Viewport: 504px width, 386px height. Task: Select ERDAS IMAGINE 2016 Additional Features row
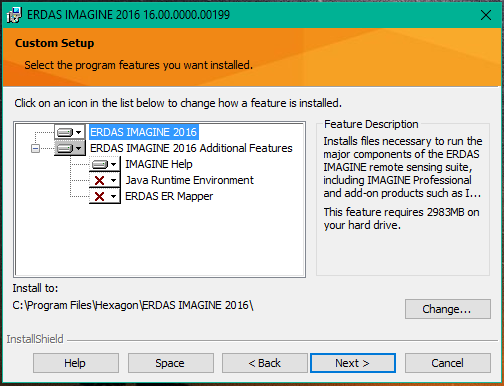point(191,148)
